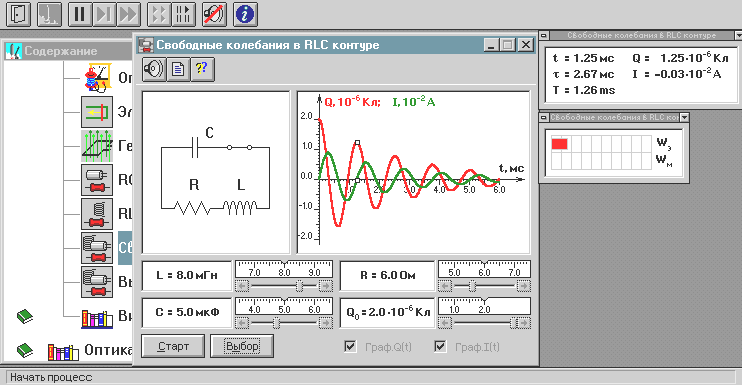The height and width of the screenshot is (385, 742).
Task: Click the C slider thumb
Action: [276, 323]
